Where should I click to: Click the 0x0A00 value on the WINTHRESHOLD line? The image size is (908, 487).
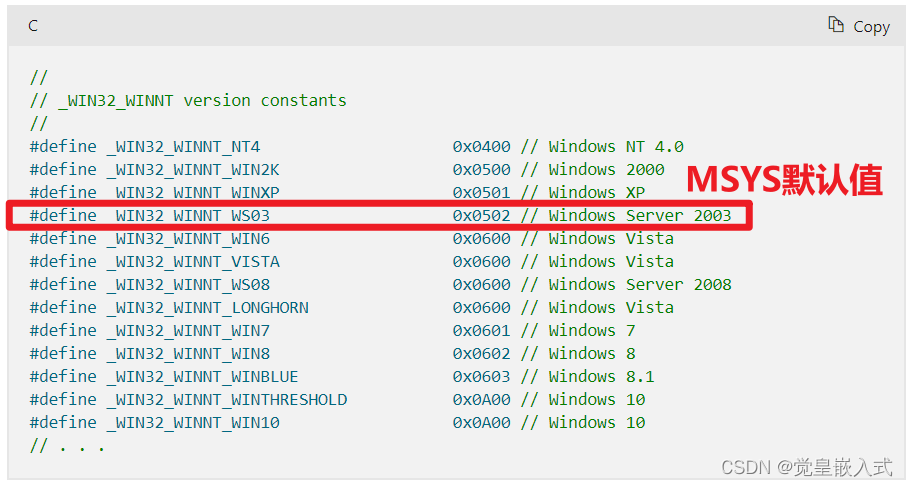pyautogui.click(x=482, y=400)
